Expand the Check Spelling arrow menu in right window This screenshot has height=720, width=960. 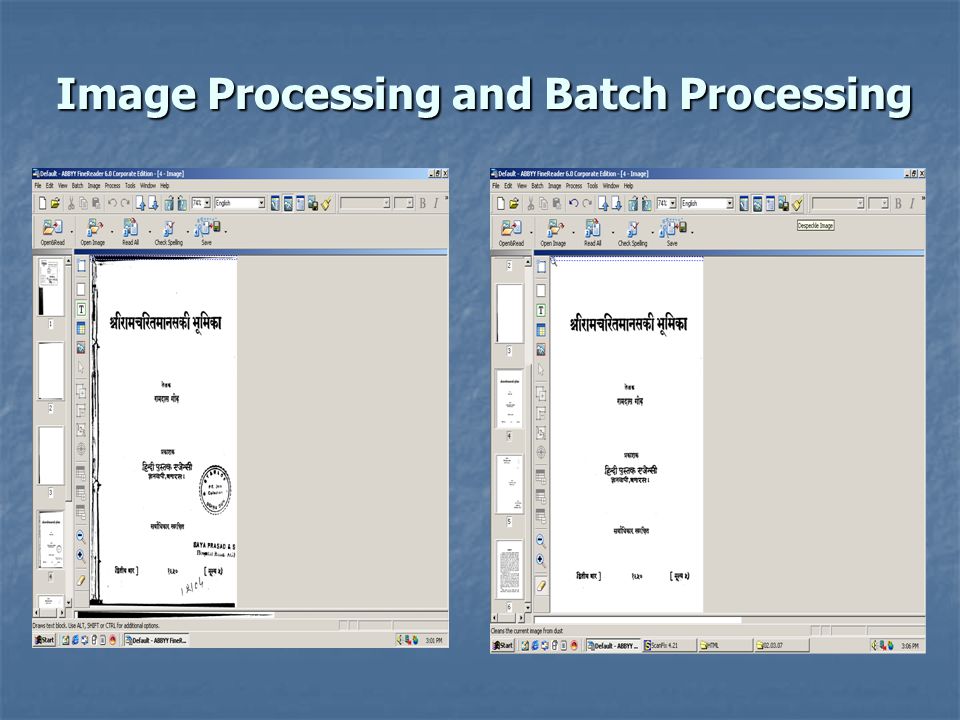[653, 233]
